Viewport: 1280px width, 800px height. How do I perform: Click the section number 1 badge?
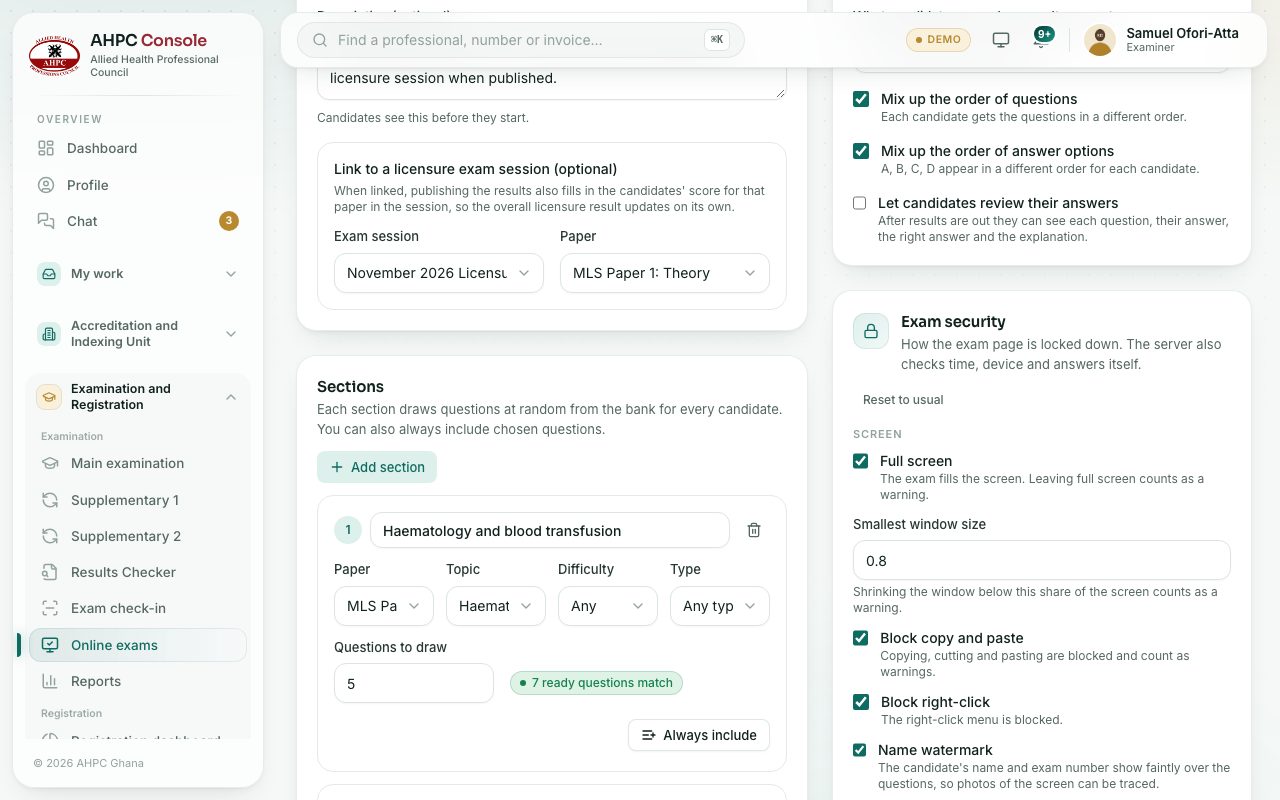pos(348,530)
